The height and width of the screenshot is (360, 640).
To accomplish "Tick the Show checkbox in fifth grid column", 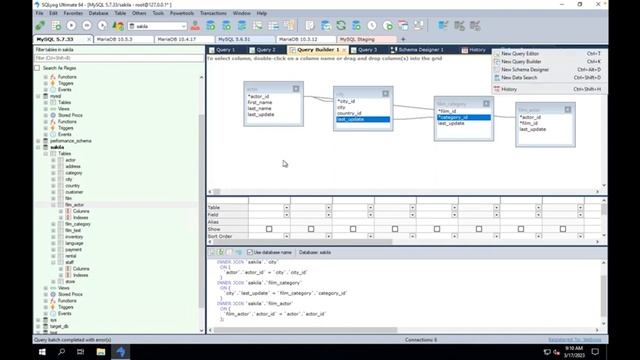I will 437,229.
